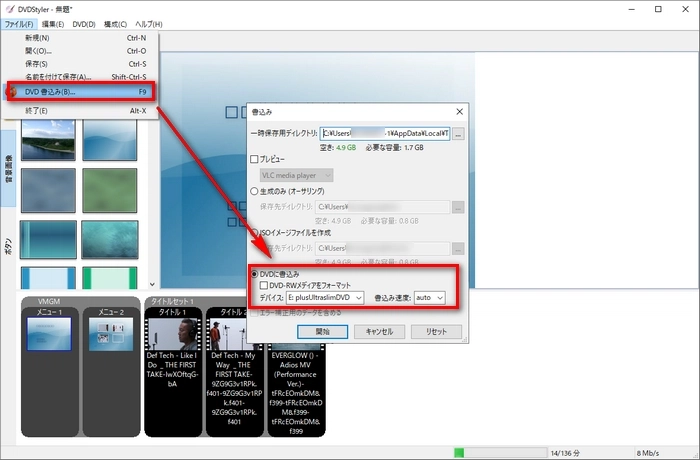Click the DVD burn icon in File menu
700x460 pixels.
click(11, 91)
